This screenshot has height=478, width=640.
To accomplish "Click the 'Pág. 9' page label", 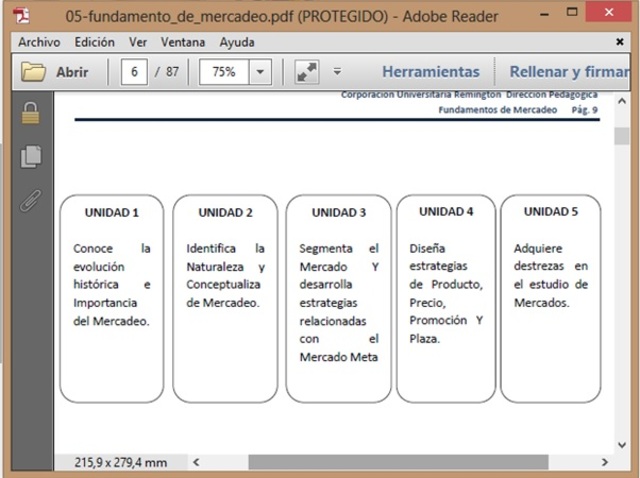I will (x=584, y=110).
